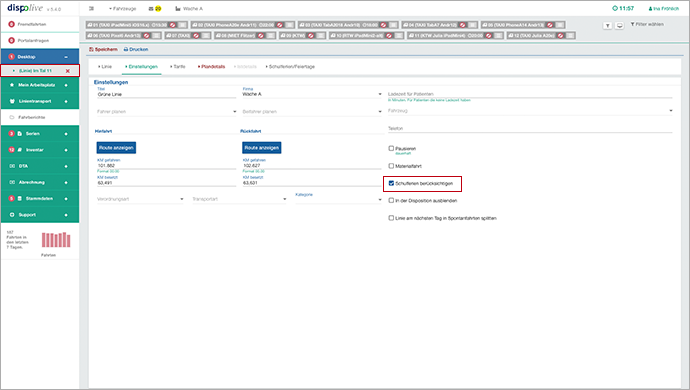Click the blocked status icon on vehicle 08 MIET
Viewport: 690px width, 390px height.
pos(261,36)
